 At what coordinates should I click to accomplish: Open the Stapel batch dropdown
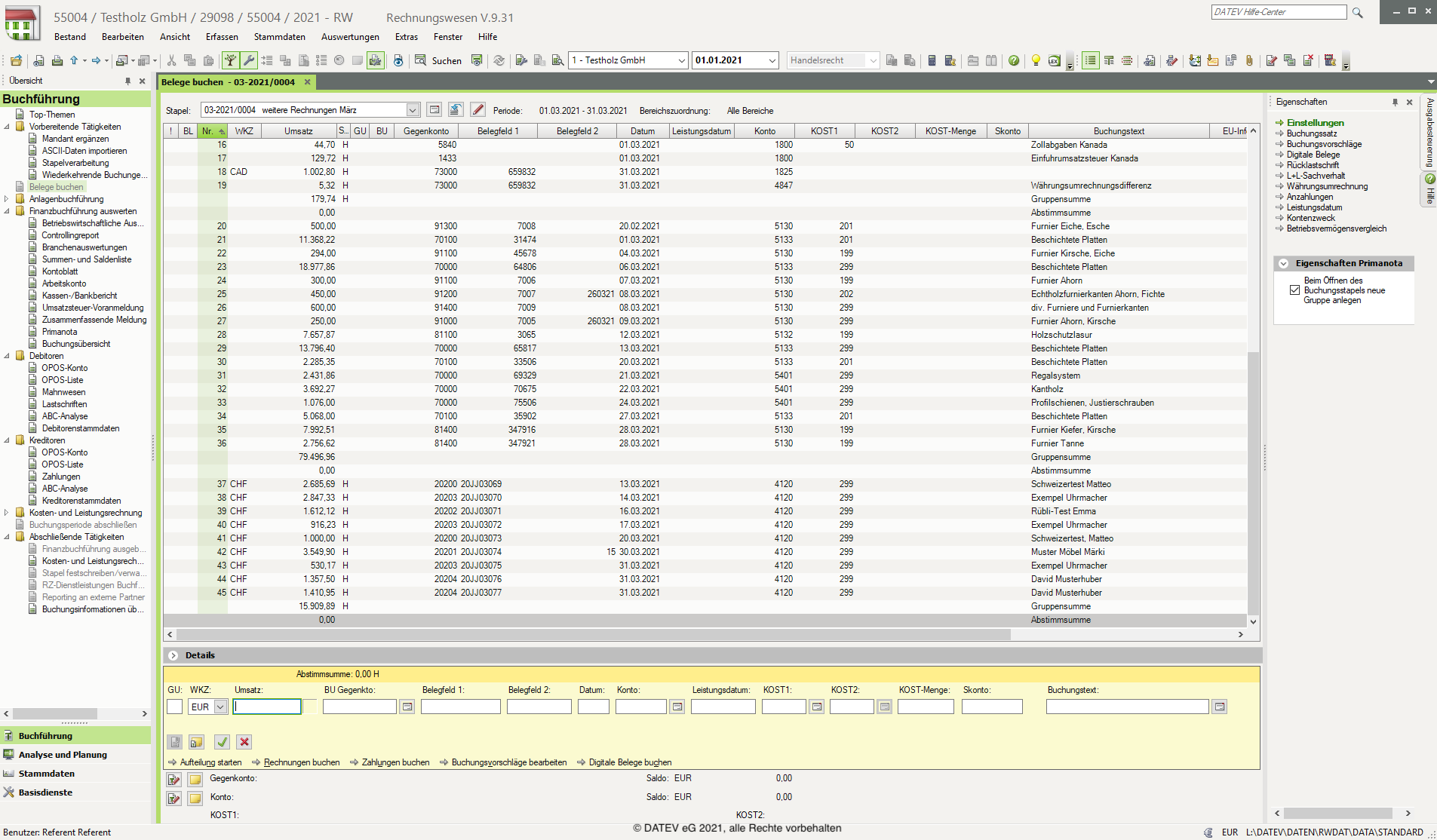(x=413, y=110)
